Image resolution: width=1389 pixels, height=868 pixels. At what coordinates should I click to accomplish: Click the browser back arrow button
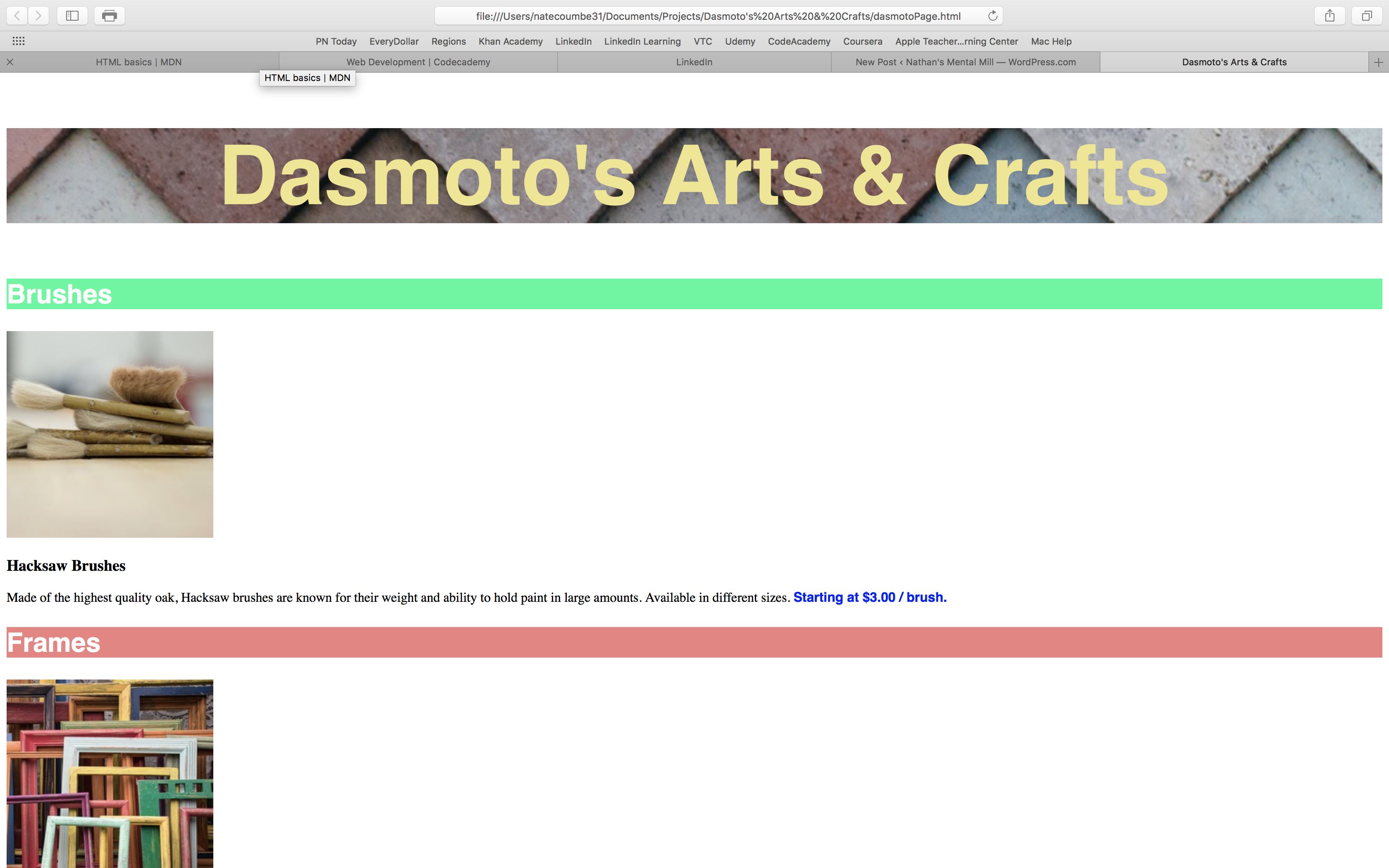17,16
